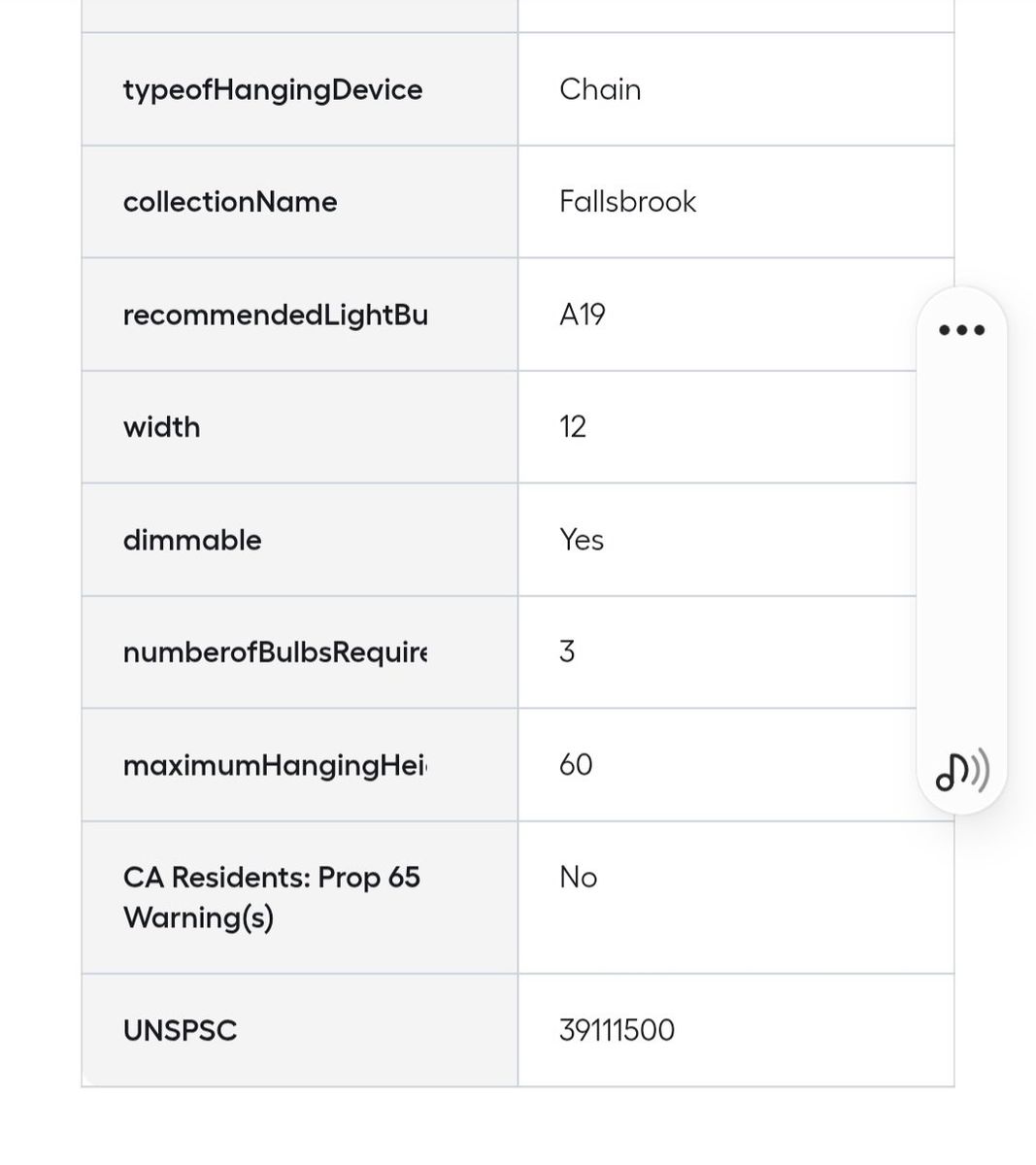The height and width of the screenshot is (1165, 1036).
Task: Click the dimmable row label
Action: [x=192, y=540]
